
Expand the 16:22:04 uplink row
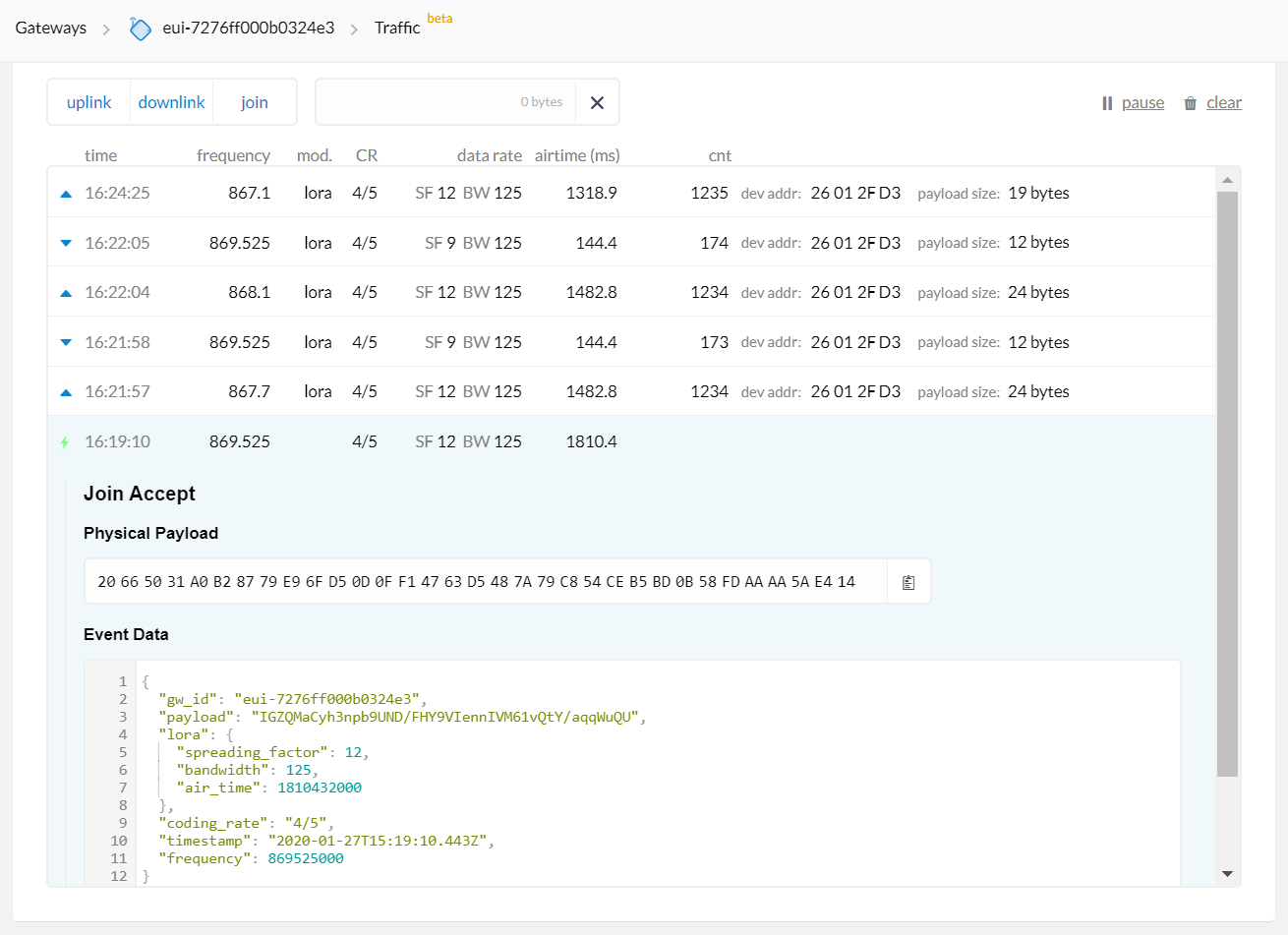point(631,292)
